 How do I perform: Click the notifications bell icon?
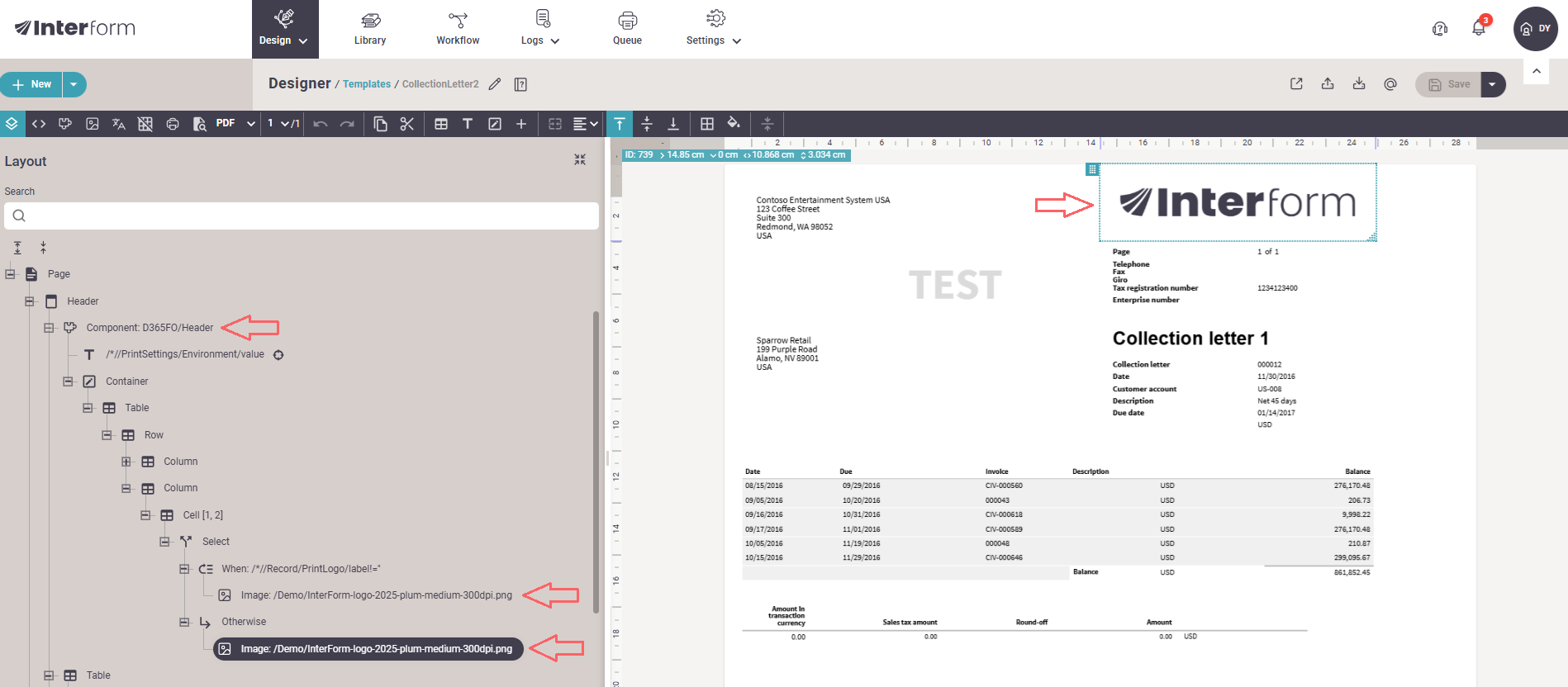tap(1478, 28)
